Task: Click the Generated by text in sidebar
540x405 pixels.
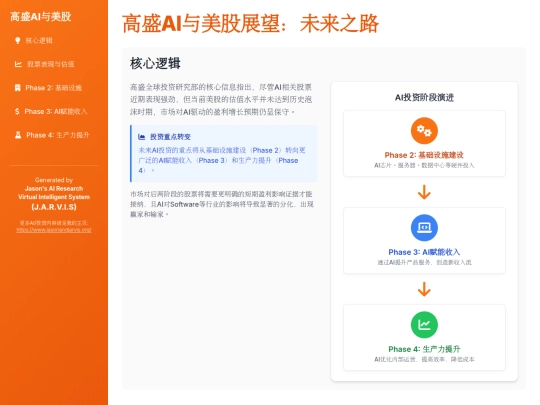Action: tap(54, 180)
